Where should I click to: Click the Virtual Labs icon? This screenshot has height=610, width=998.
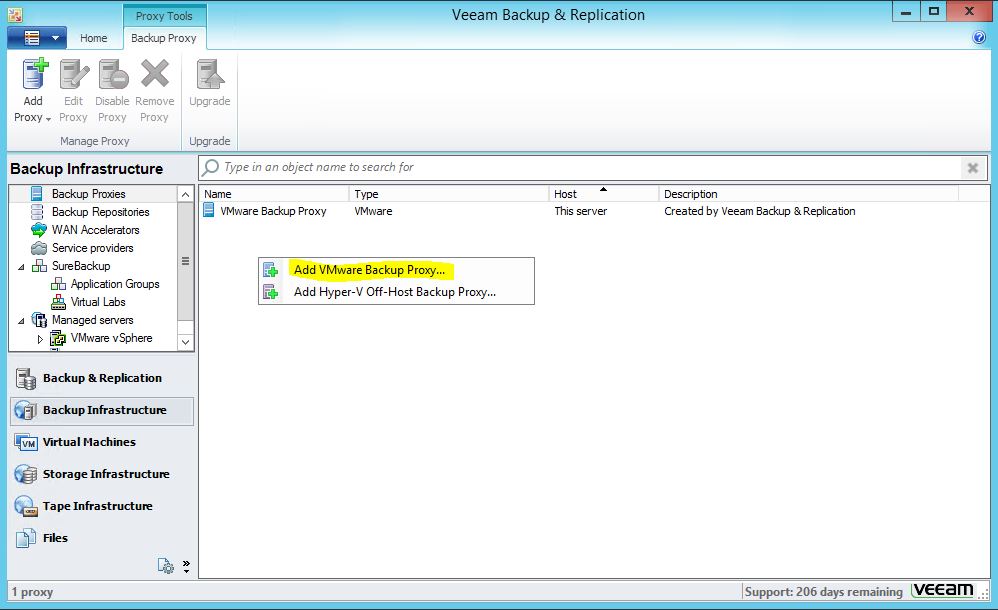[58, 302]
